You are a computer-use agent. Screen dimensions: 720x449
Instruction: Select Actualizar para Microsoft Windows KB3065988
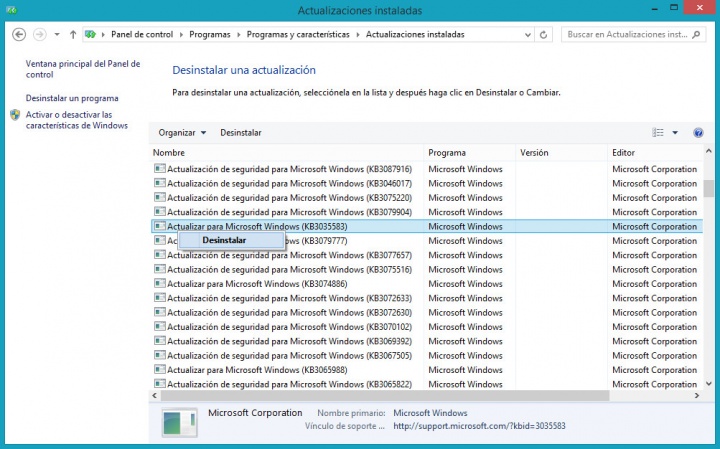click(x=427, y=370)
